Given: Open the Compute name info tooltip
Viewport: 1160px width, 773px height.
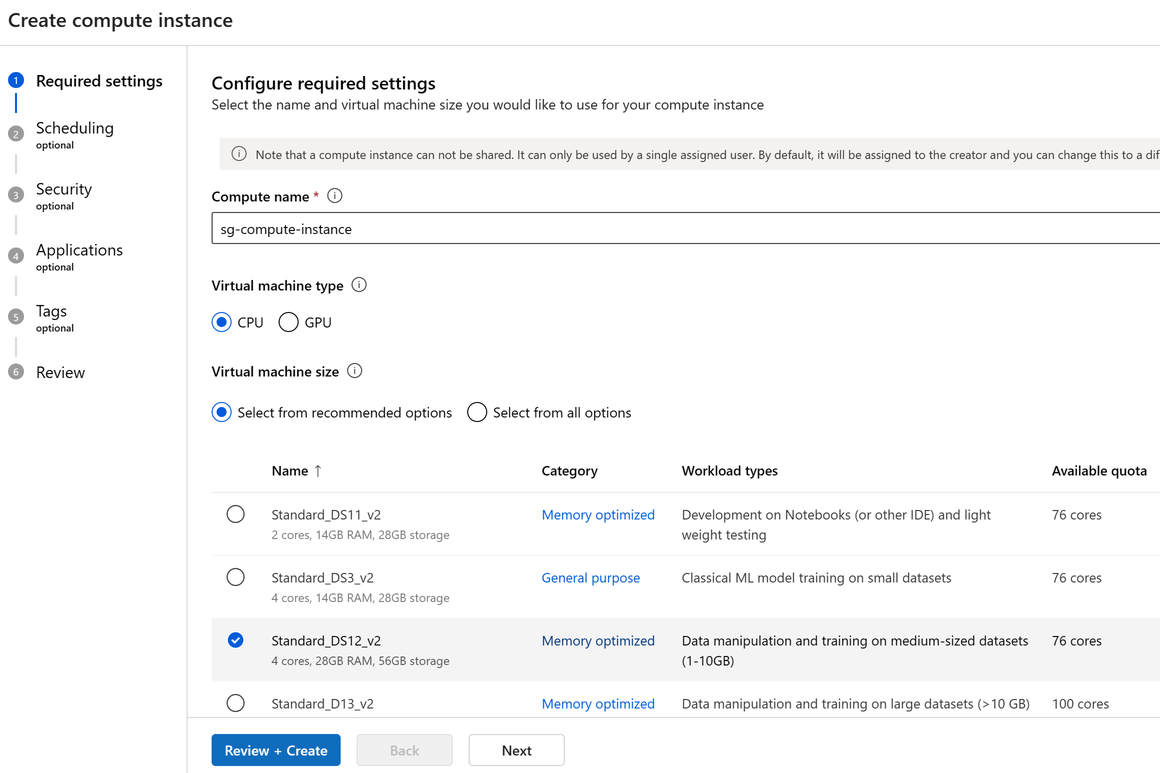Looking at the screenshot, I should 334,195.
